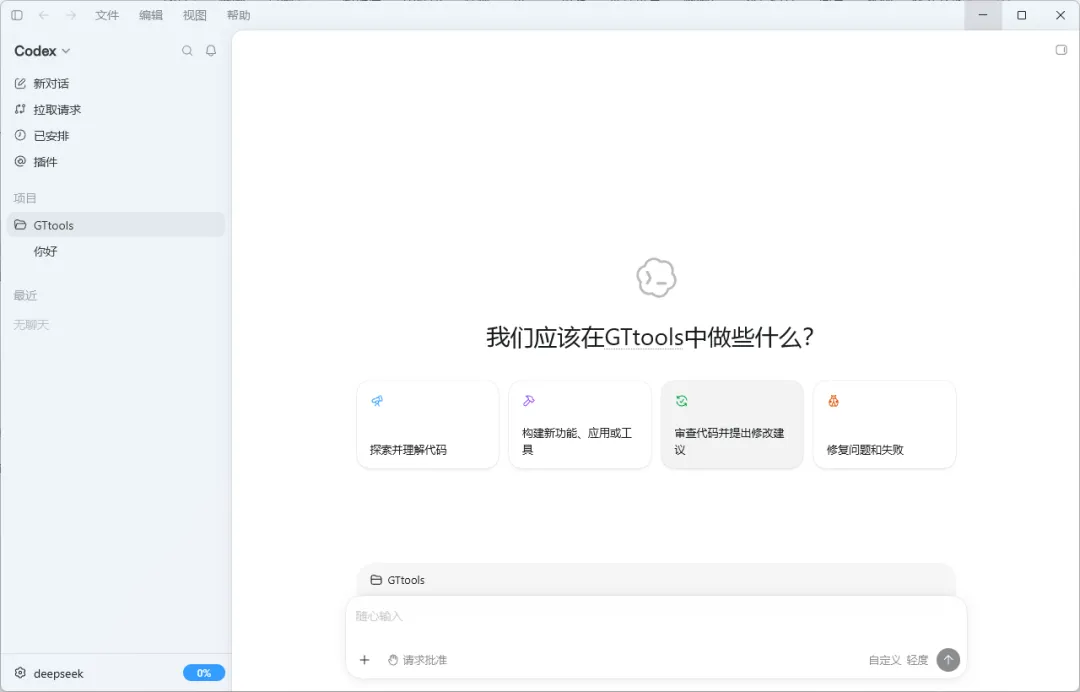Click the GTtools folder chip above input

tap(397, 580)
